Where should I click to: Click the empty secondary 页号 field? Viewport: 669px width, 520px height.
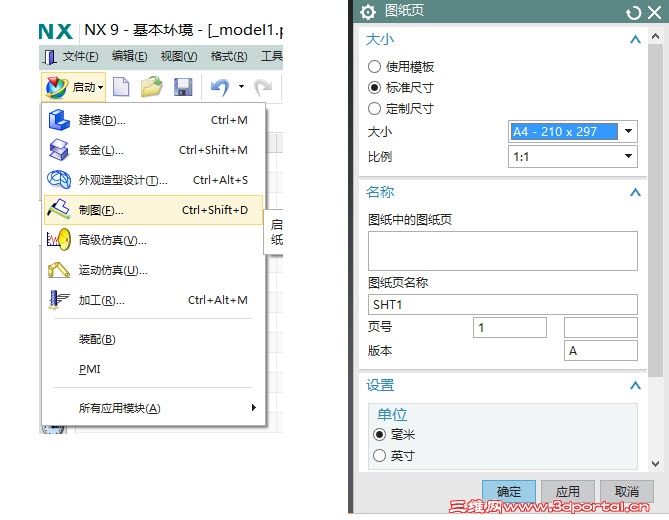click(601, 328)
